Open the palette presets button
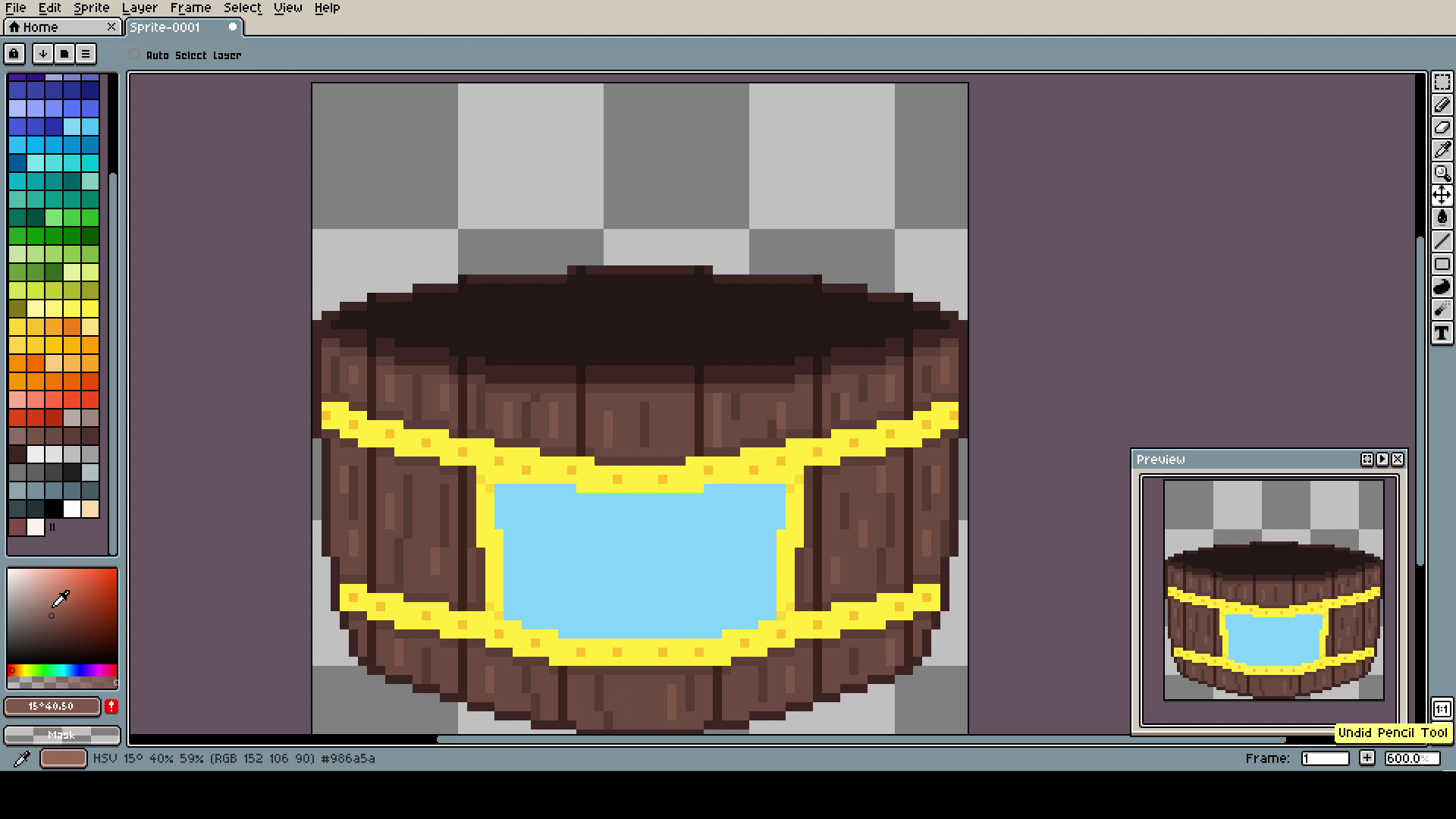The image size is (1456, 819). 64,54
